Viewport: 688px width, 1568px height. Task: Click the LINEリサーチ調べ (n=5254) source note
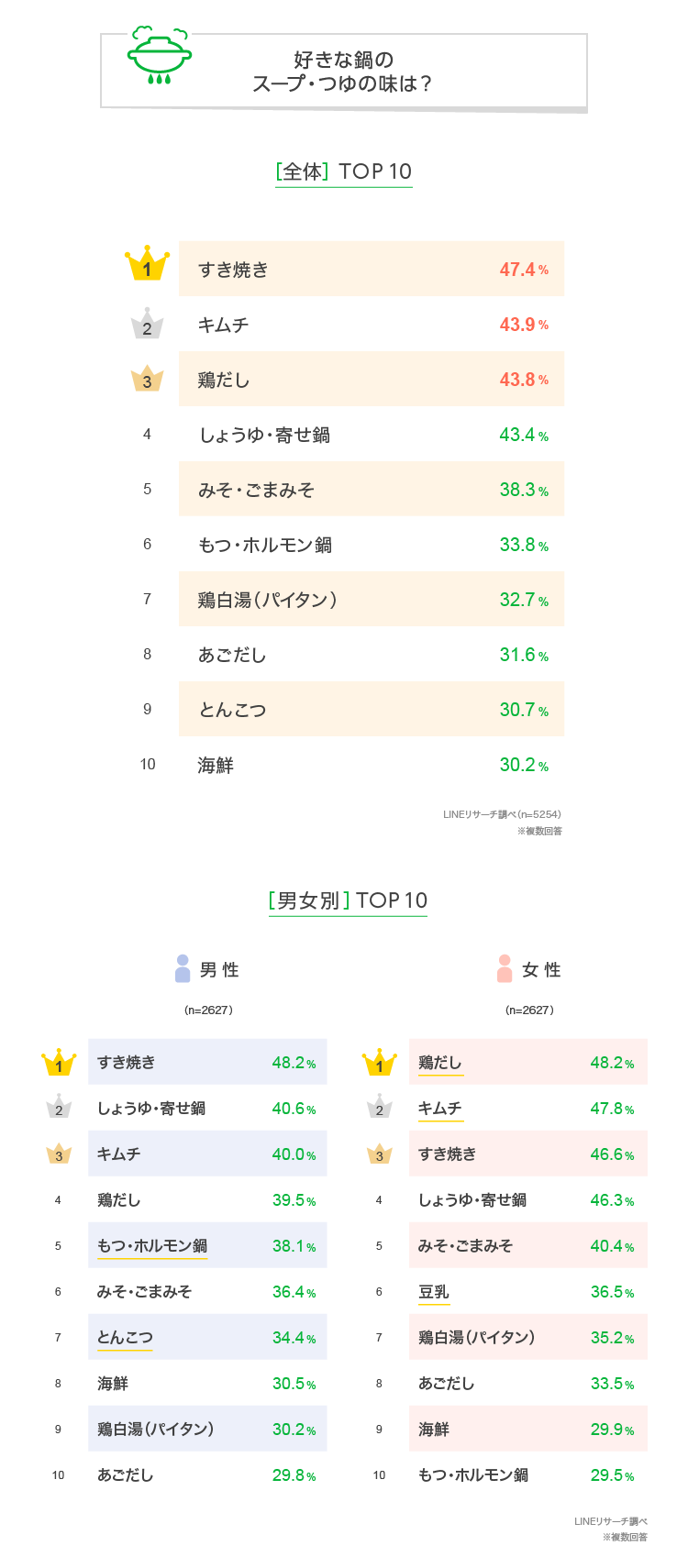coord(502,814)
